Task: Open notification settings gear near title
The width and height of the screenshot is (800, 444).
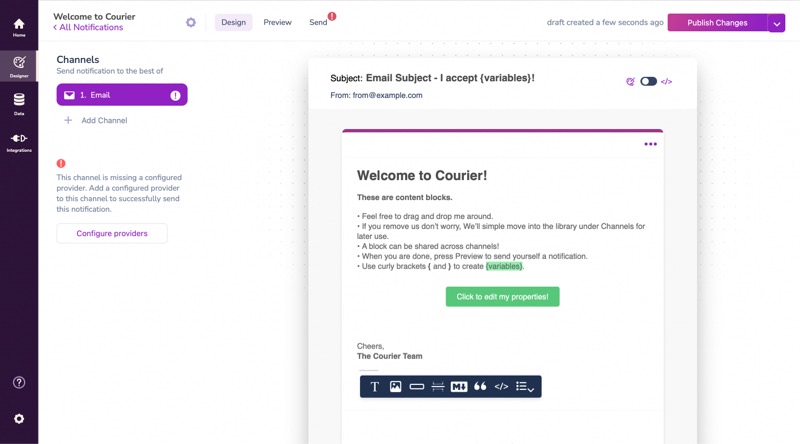Action: click(x=191, y=22)
